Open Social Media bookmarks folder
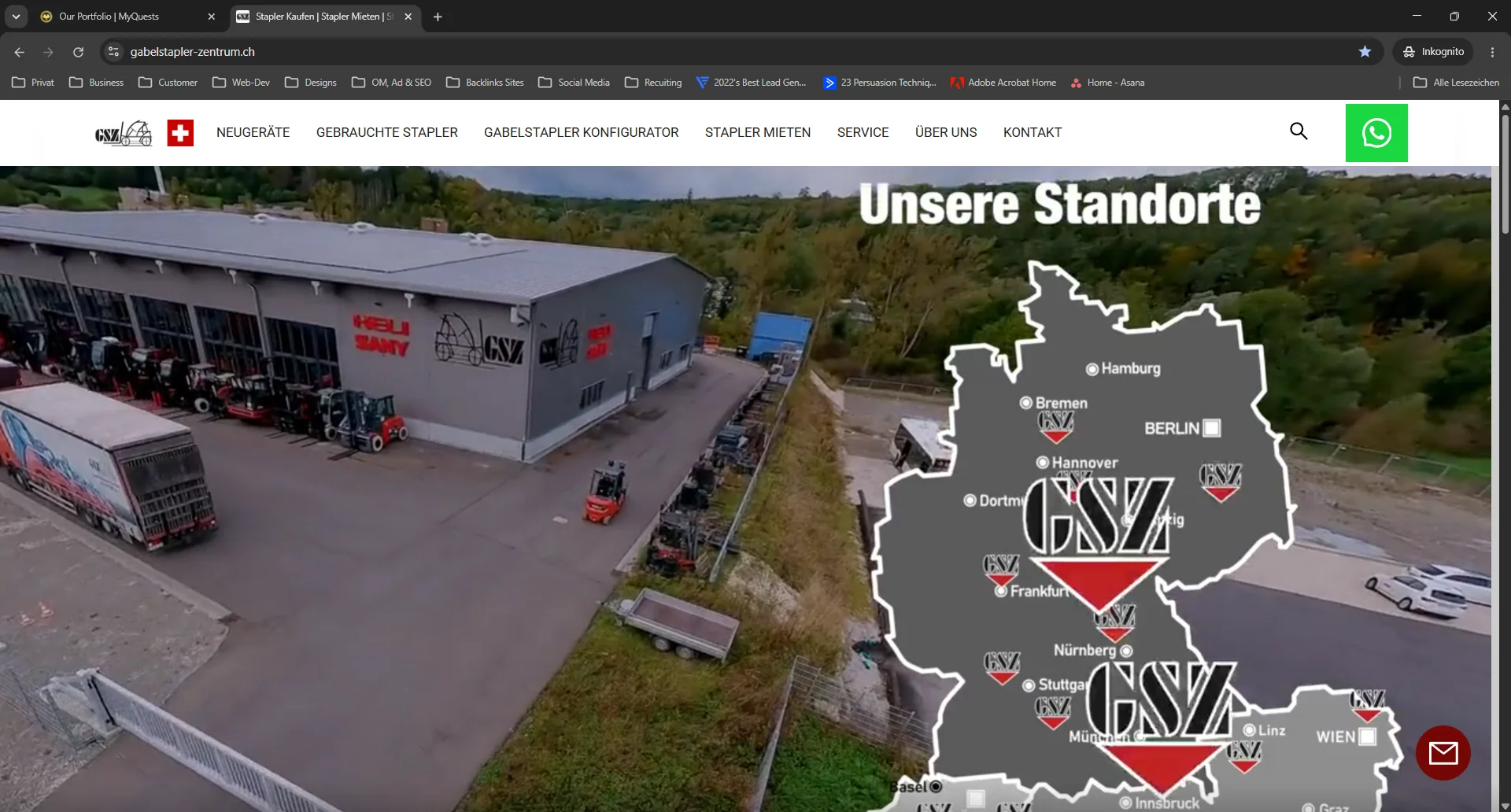This screenshot has width=1511, height=812. click(x=574, y=83)
